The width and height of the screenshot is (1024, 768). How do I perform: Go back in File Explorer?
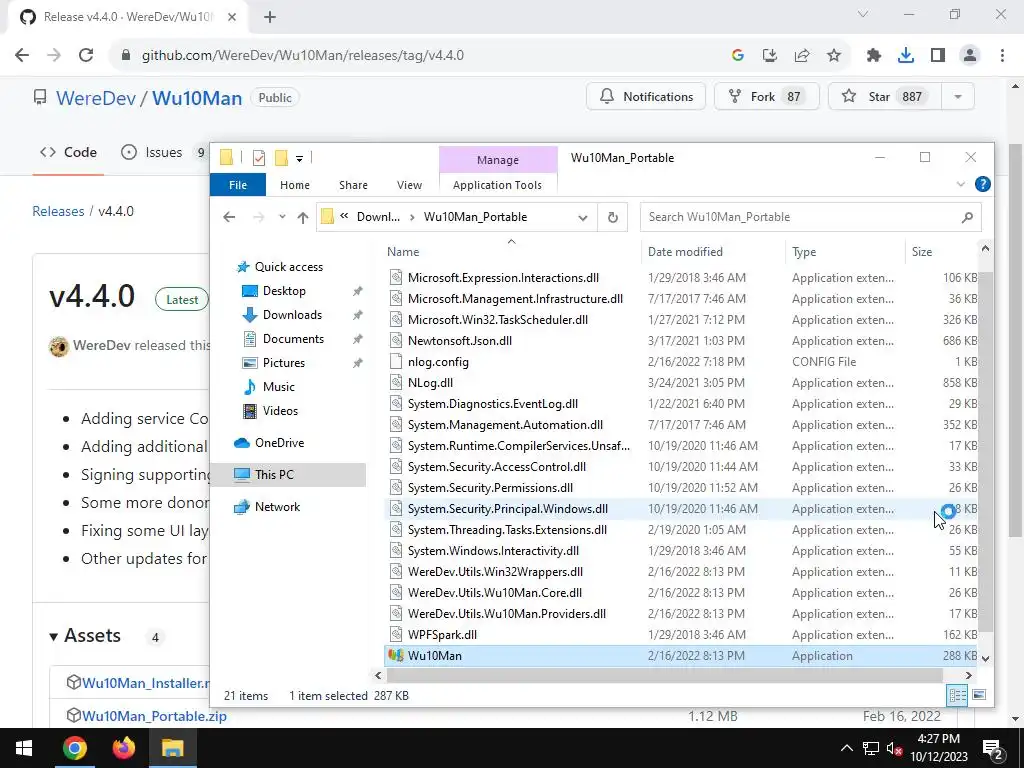coord(229,217)
